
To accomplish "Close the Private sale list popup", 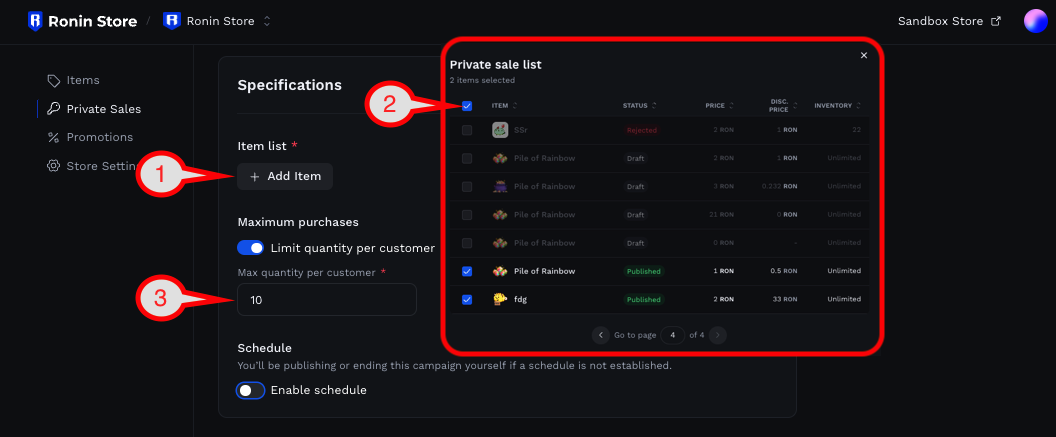I will coord(864,56).
